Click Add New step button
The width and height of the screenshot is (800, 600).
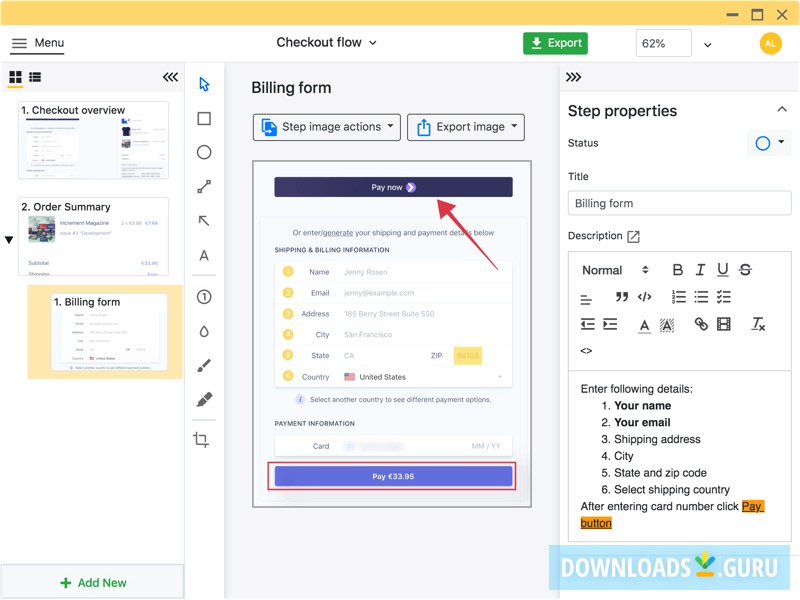coord(92,582)
